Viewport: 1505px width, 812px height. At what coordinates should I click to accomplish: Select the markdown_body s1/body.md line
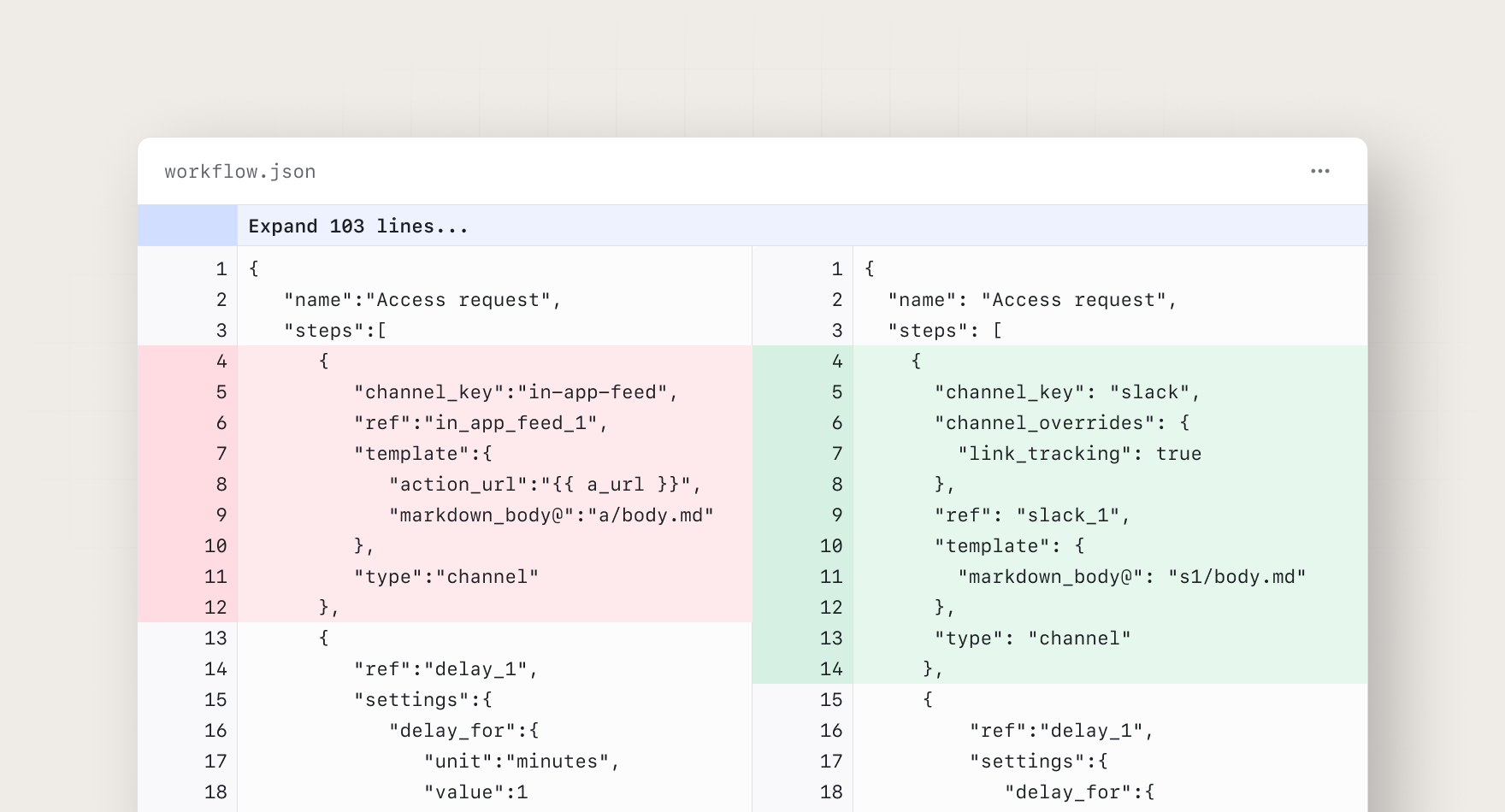pyautogui.click(x=1131, y=576)
